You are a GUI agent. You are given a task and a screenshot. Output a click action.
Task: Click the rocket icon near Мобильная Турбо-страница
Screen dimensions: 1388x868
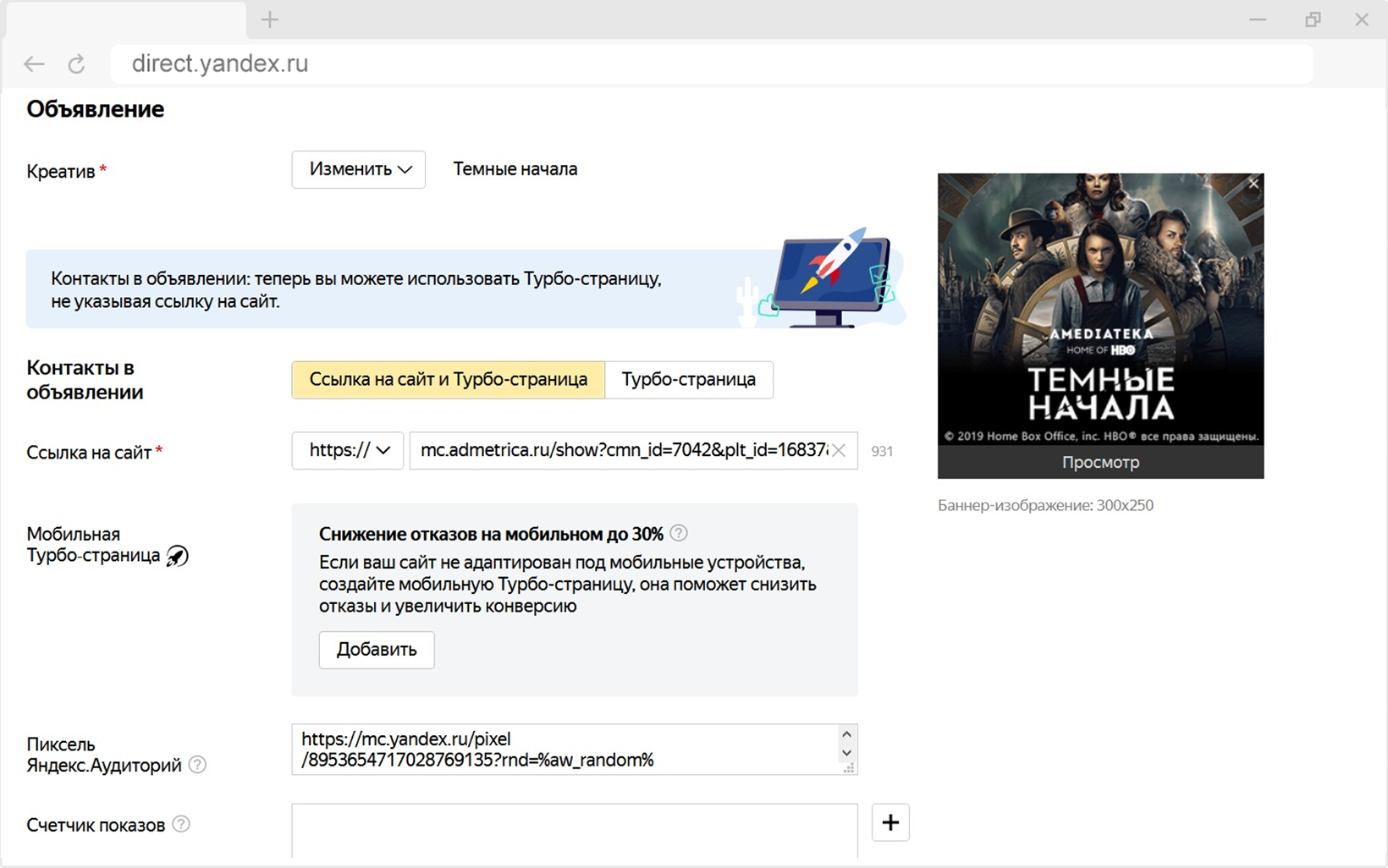click(177, 556)
